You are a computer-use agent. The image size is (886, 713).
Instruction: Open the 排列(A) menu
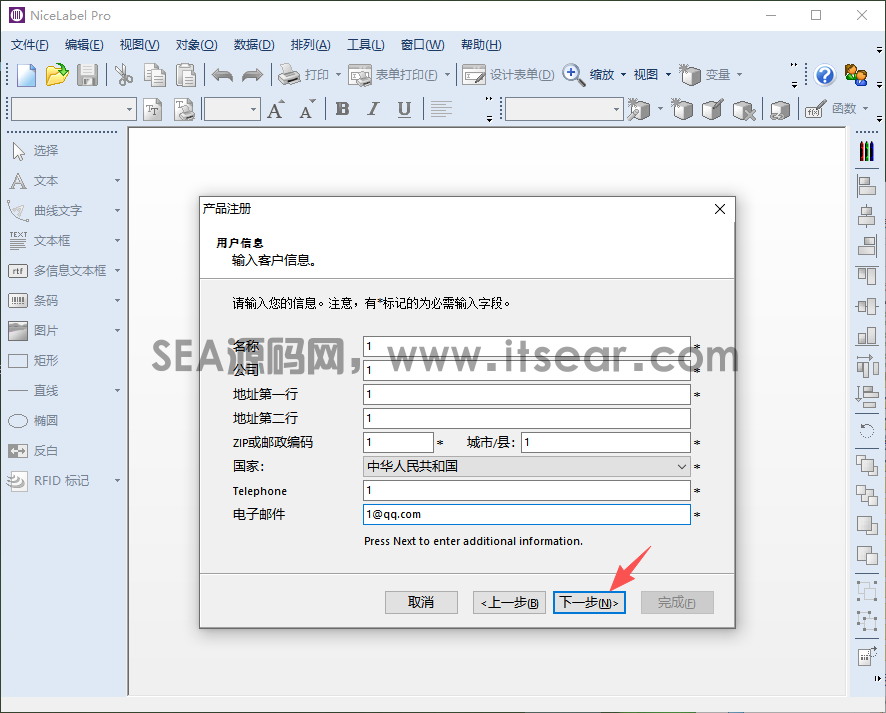pyautogui.click(x=310, y=45)
